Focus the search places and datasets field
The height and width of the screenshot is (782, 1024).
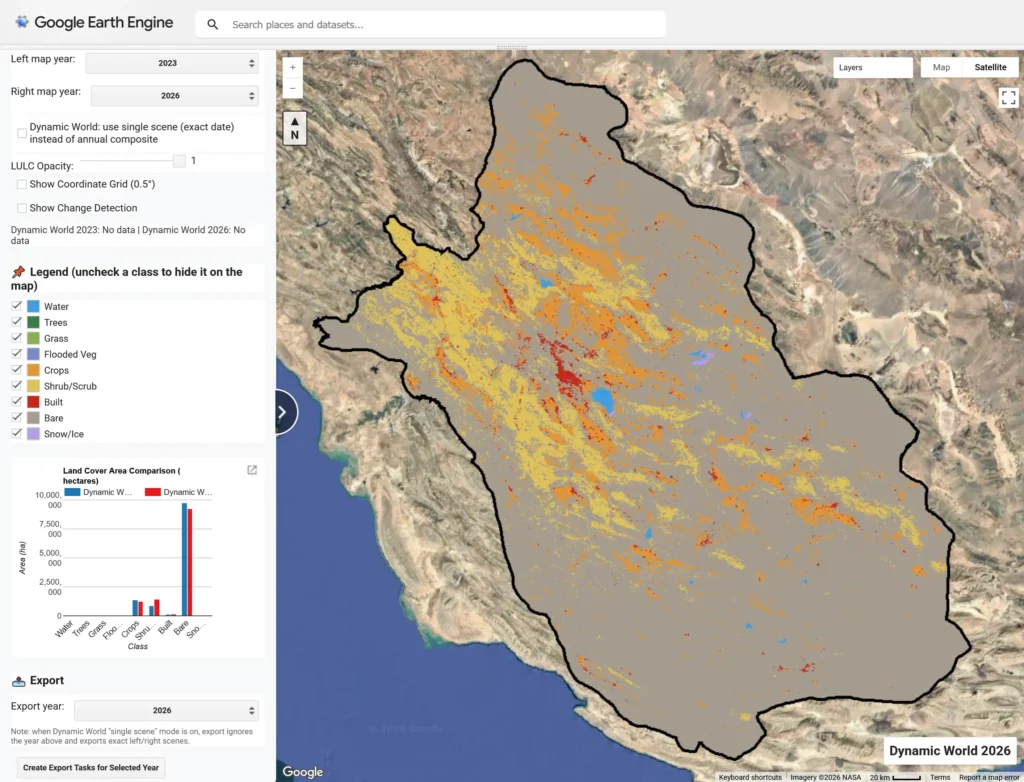(430, 25)
